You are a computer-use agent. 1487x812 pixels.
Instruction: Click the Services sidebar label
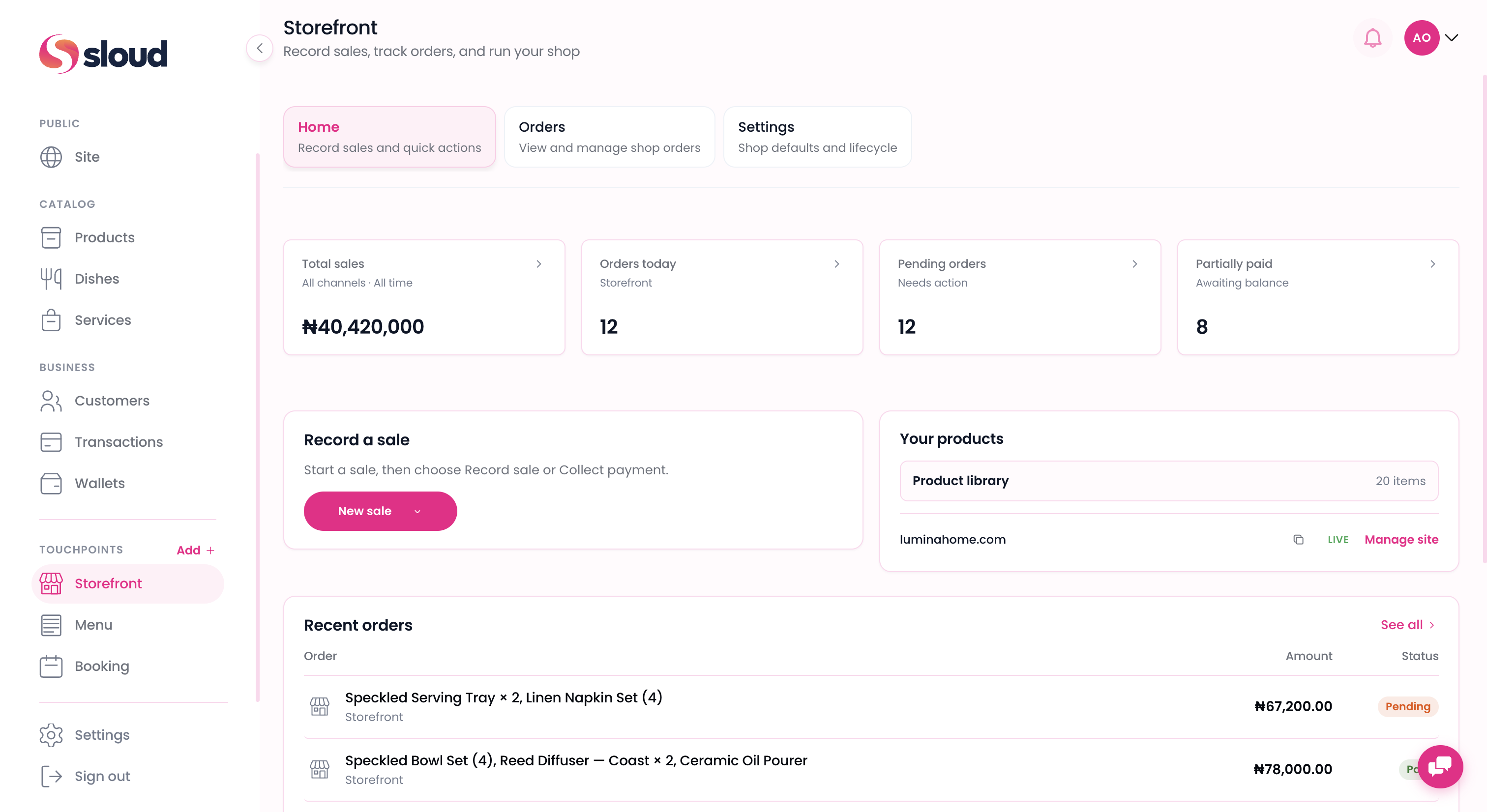(103, 320)
